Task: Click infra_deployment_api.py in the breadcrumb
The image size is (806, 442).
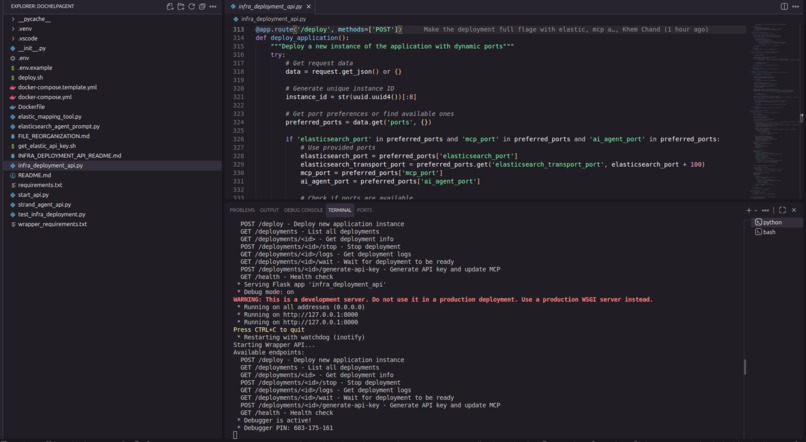Action: [x=273, y=19]
